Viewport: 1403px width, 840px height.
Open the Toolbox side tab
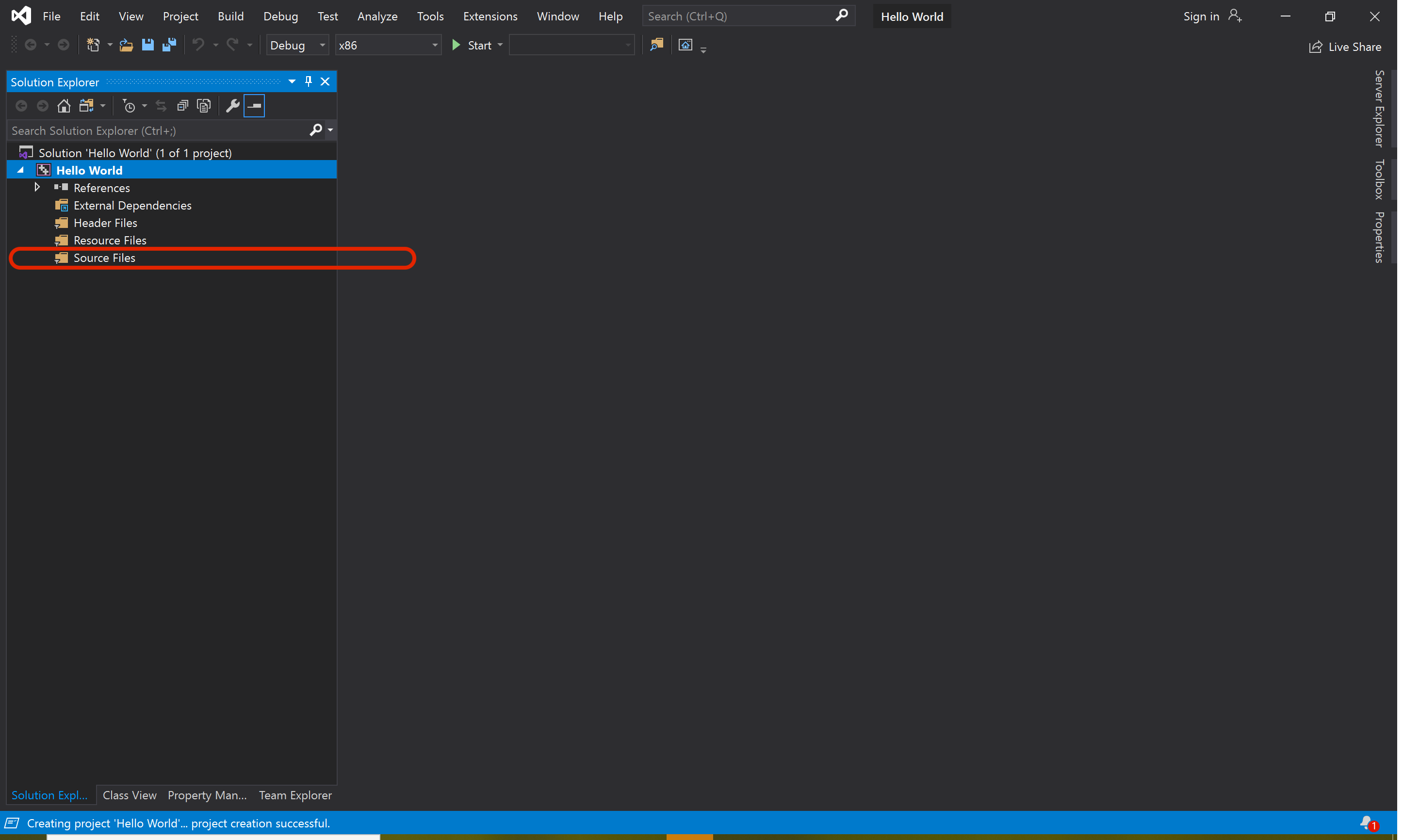[x=1380, y=179]
